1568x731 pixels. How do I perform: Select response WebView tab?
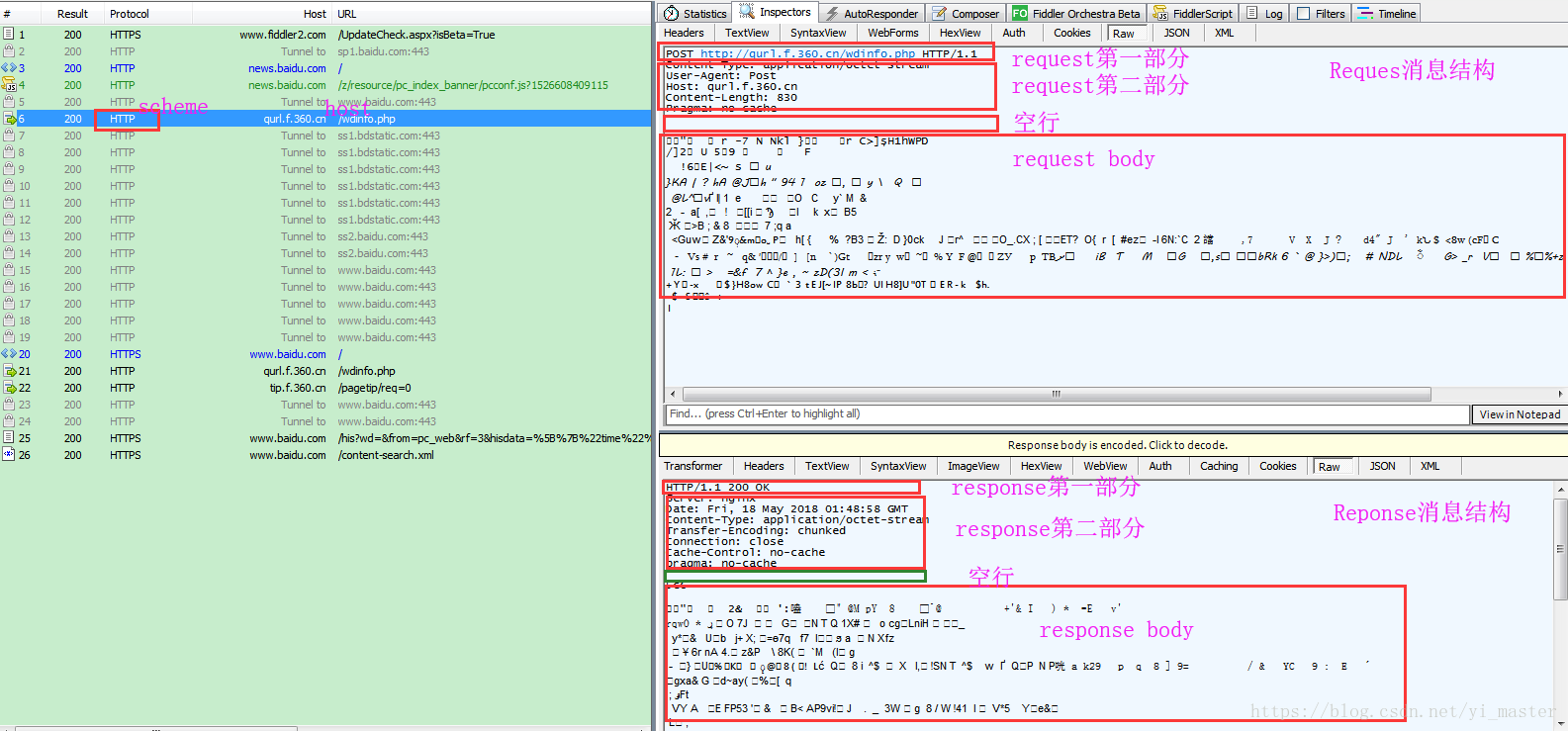[1105, 466]
